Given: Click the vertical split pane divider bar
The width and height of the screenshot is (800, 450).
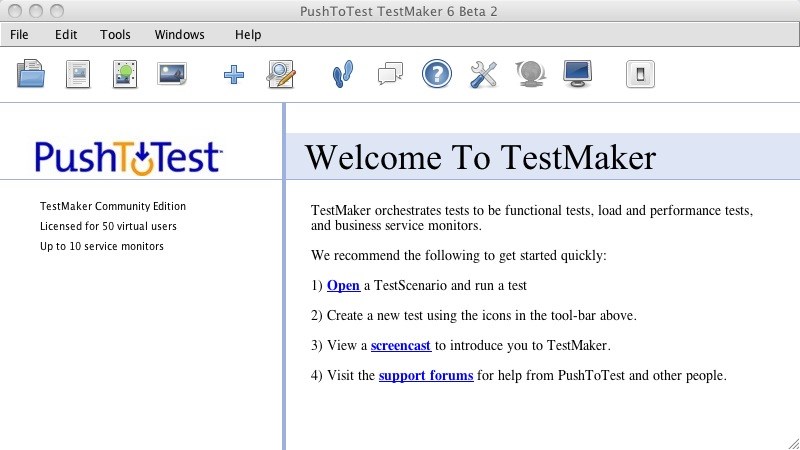Looking at the screenshot, I should [284, 276].
